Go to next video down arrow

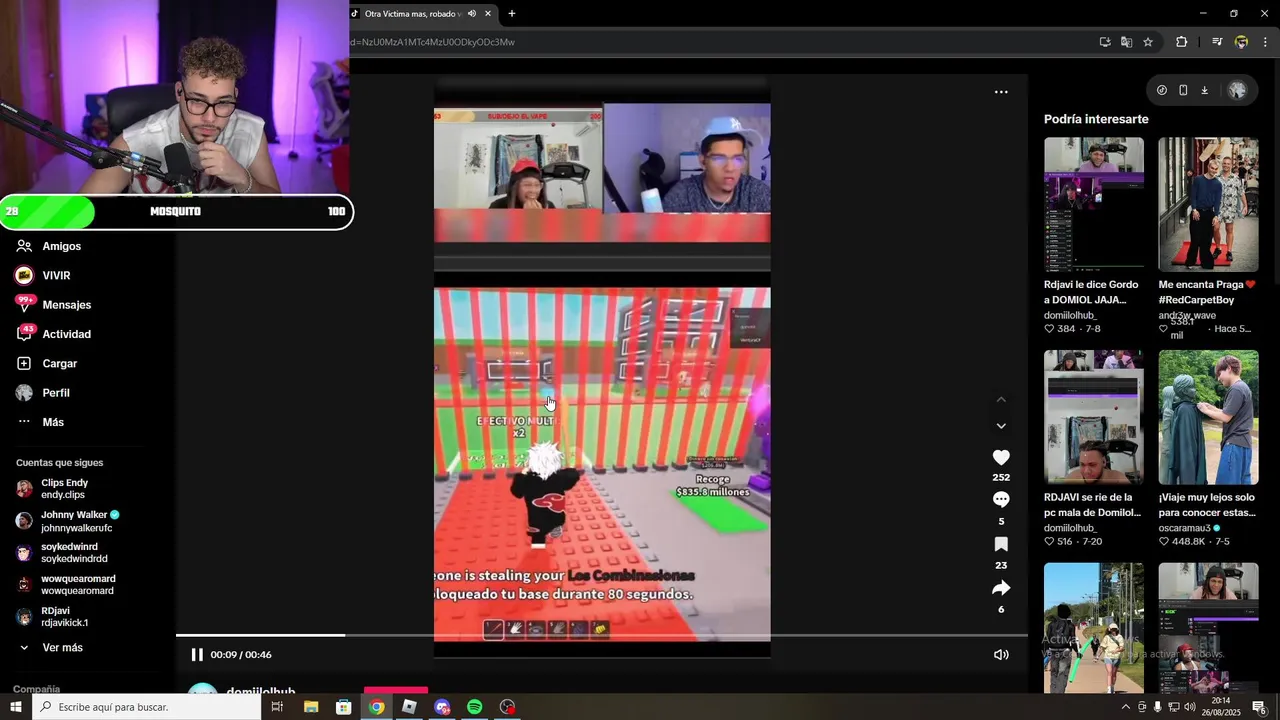pyautogui.click(x=1001, y=426)
